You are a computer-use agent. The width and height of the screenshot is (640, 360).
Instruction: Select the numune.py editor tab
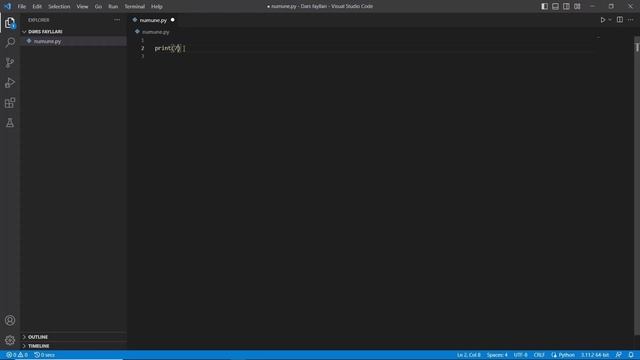[x=153, y=20]
